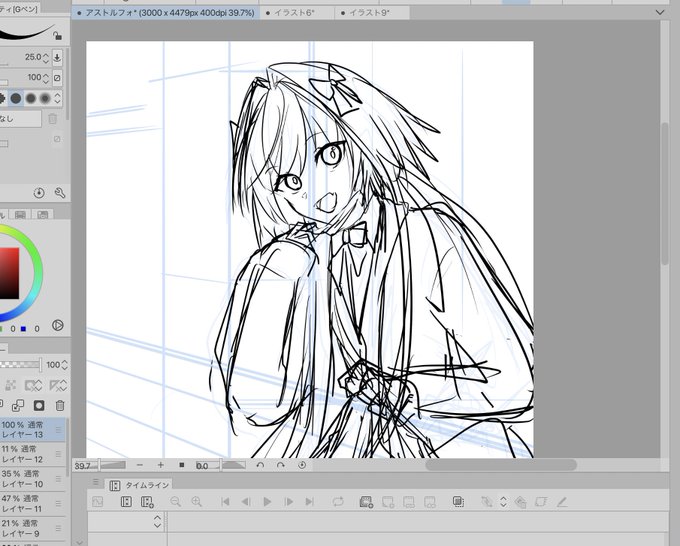Grab the handle of レイヤー 12 row
This screenshot has width=680, height=546.
pos(58,454)
